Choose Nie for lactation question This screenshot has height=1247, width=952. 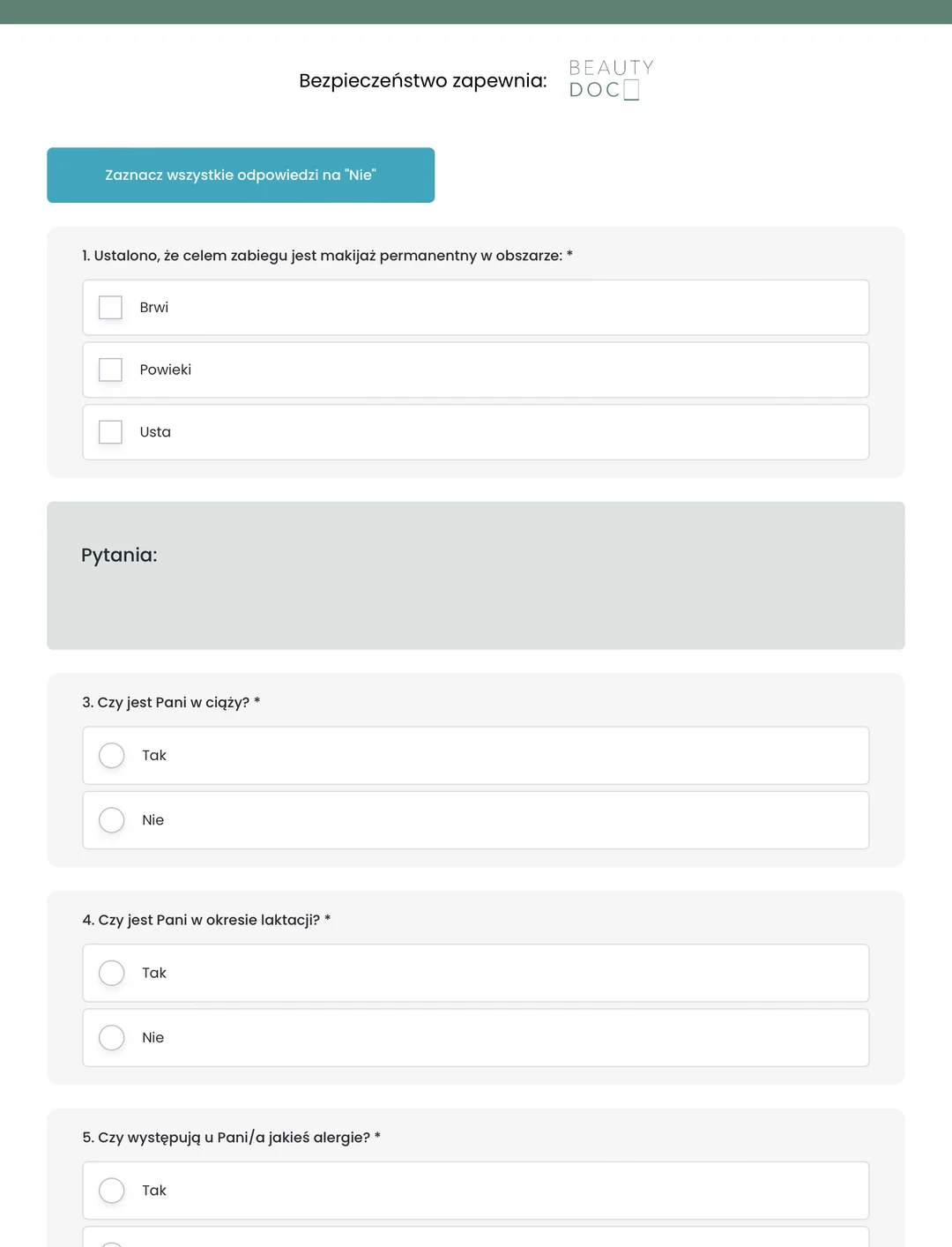tap(112, 1037)
